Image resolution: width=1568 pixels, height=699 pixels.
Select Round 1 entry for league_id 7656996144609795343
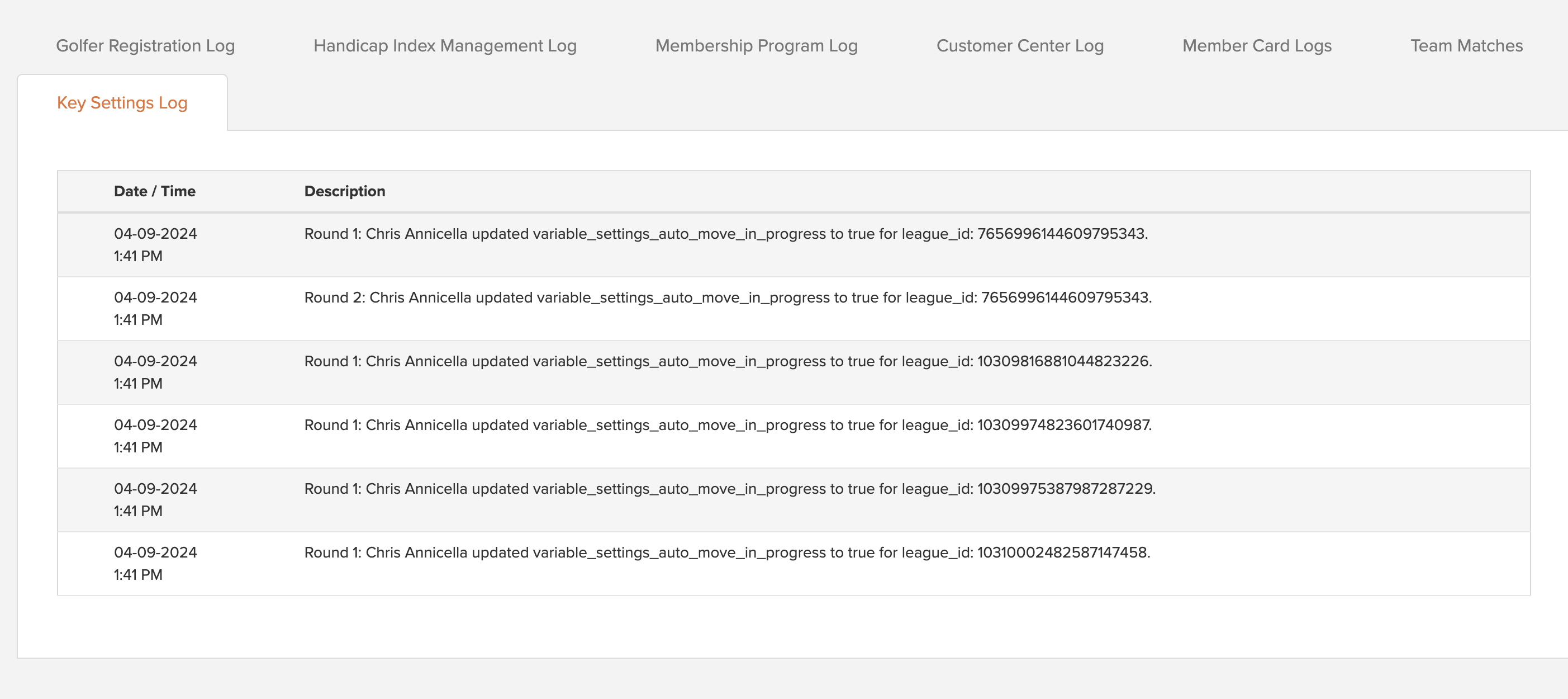point(793,245)
